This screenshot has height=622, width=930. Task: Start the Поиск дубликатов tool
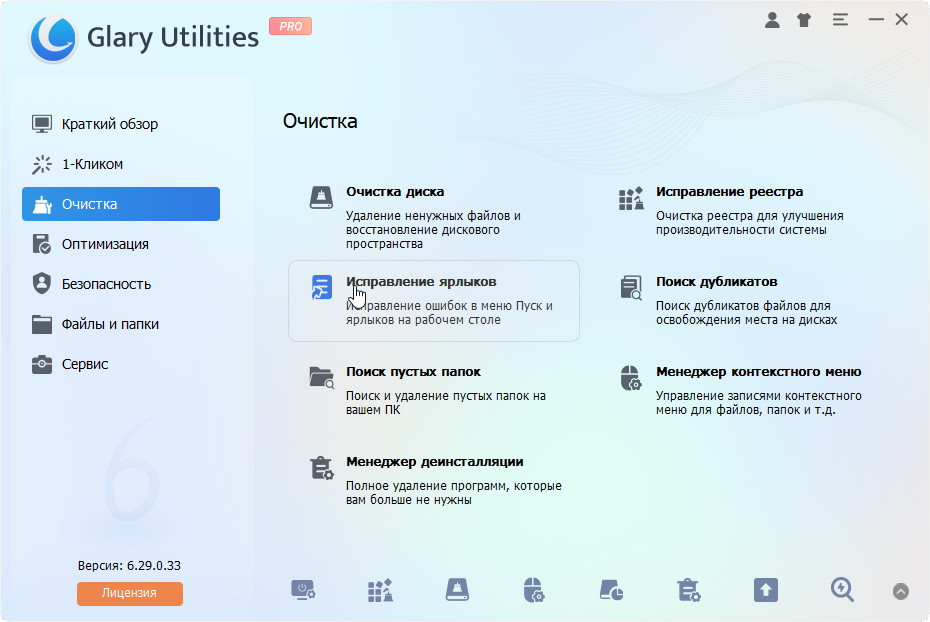[744, 301]
